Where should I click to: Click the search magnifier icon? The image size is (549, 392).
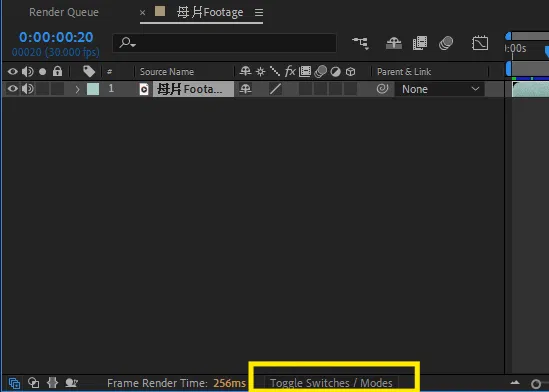[x=127, y=43]
